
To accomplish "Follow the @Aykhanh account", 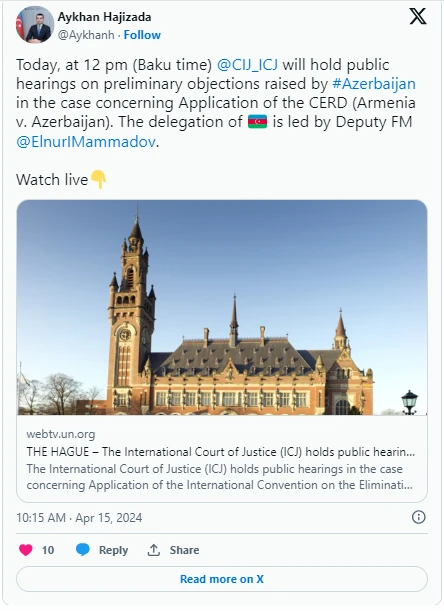I will click(x=142, y=35).
